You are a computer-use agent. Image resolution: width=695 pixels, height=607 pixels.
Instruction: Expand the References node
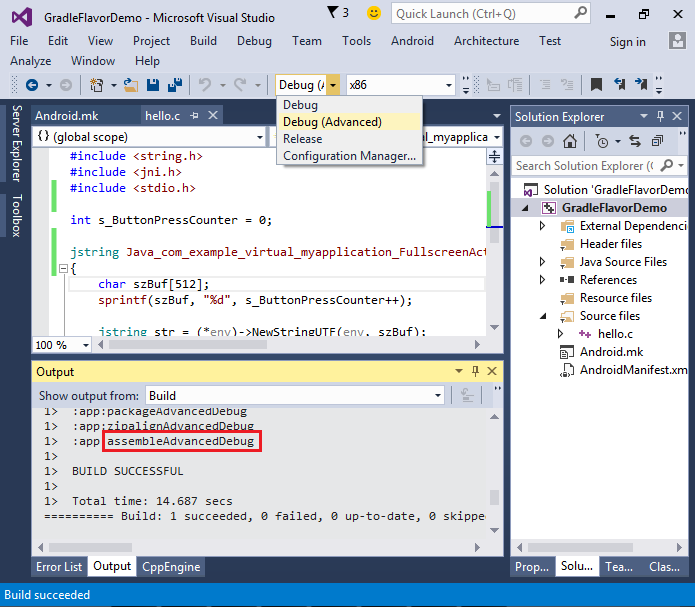pyautogui.click(x=543, y=280)
